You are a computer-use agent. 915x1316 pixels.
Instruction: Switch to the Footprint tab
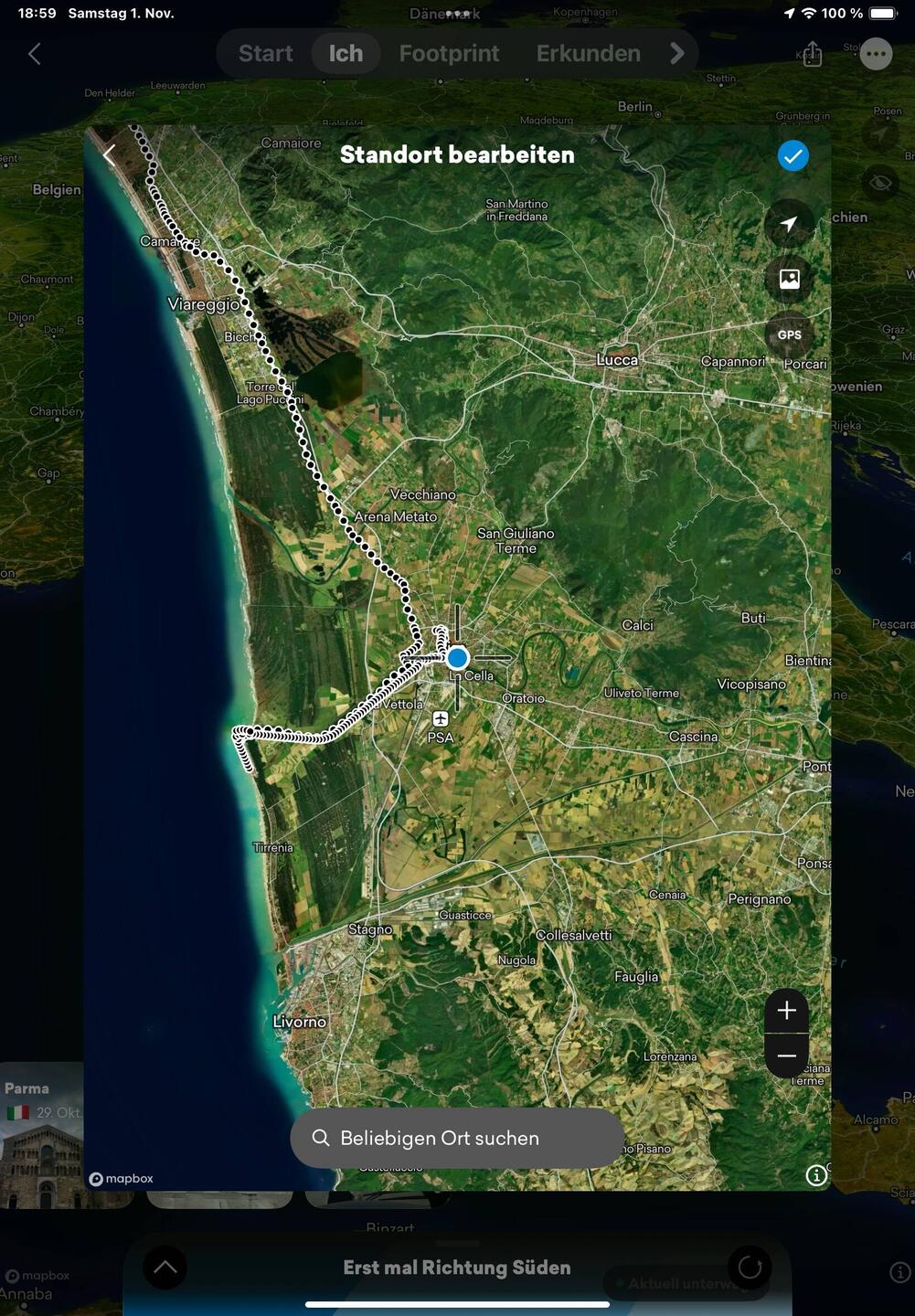(x=449, y=54)
